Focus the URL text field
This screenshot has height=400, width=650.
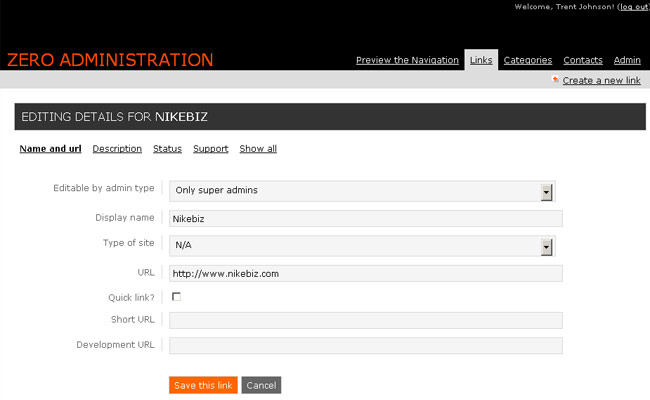365,273
